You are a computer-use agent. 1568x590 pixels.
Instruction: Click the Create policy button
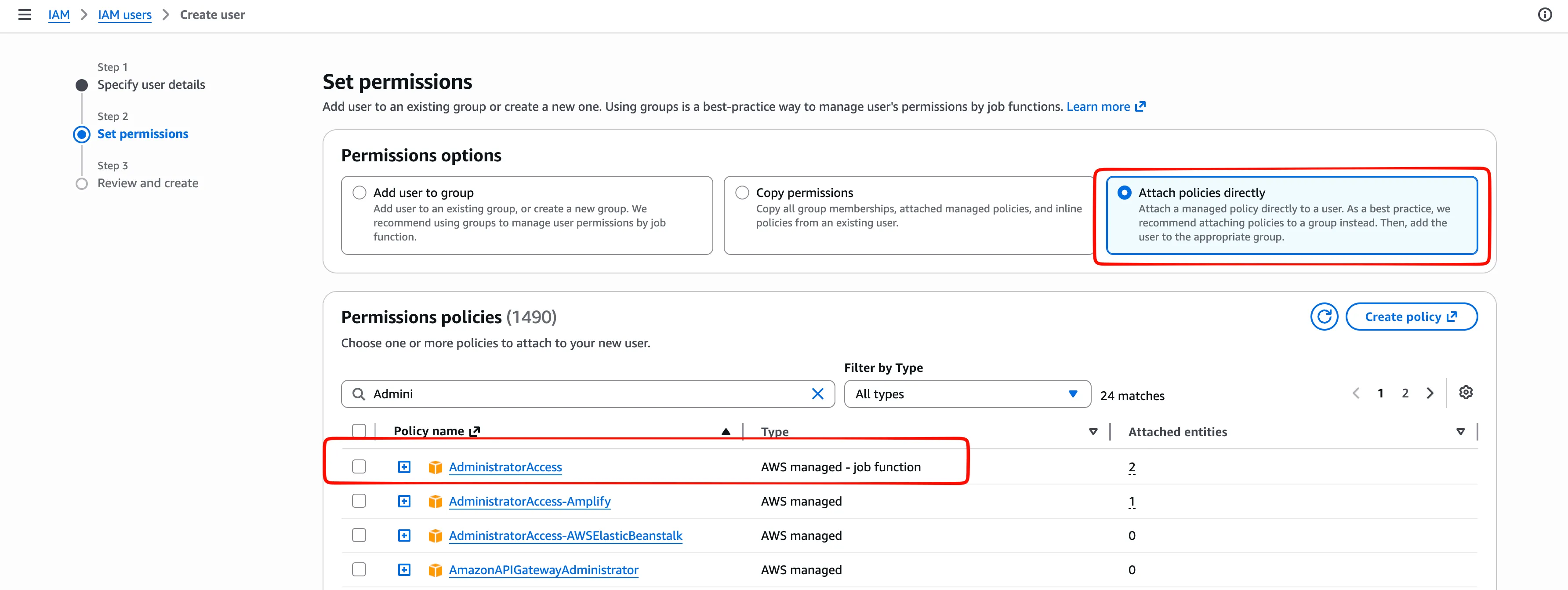[1412, 317]
